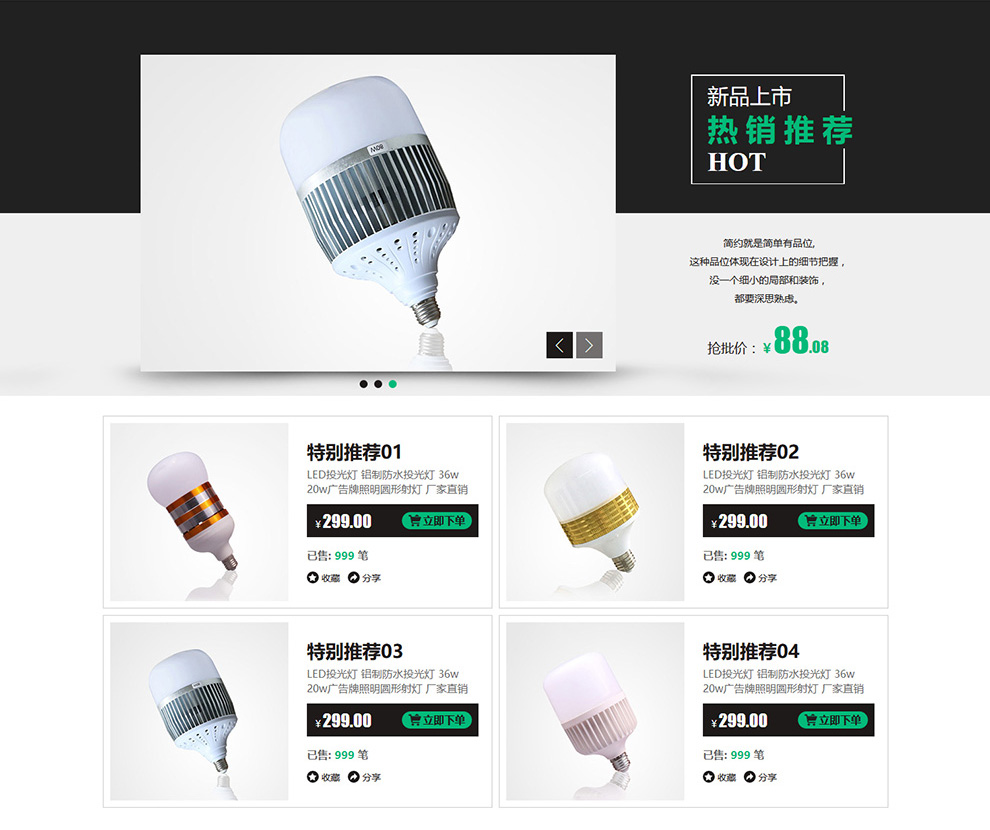The height and width of the screenshot is (830, 990).
Task: Share the 特别推荐02 product via arrow icon
Action: tap(749, 578)
